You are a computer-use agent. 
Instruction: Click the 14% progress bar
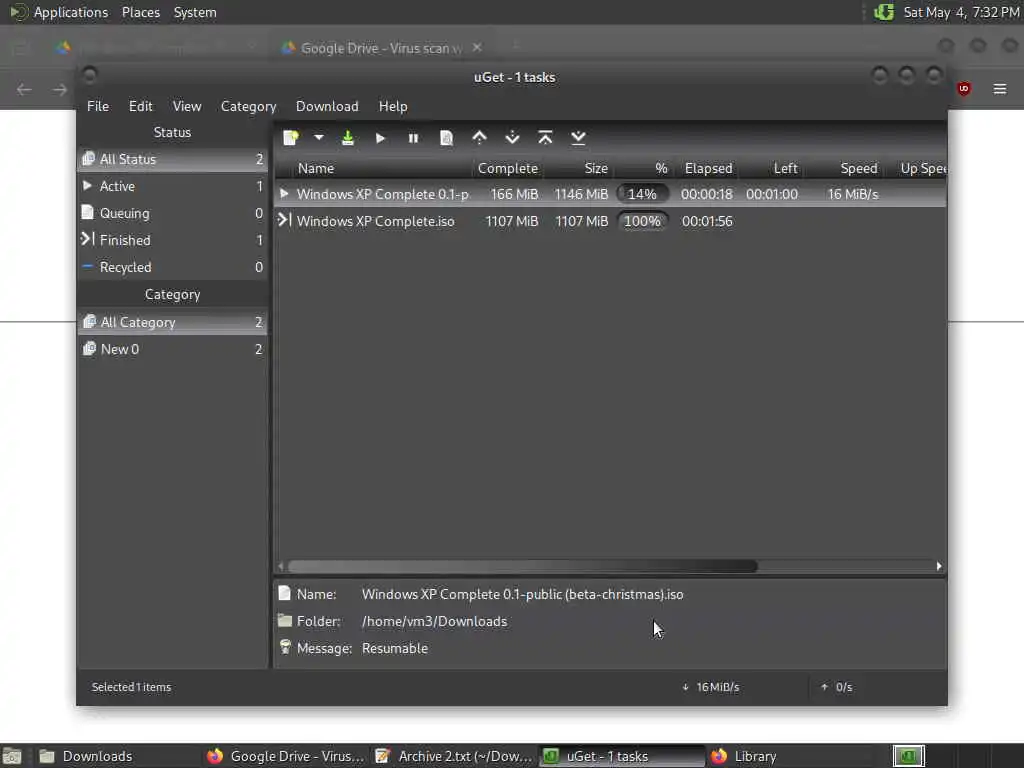(x=643, y=194)
